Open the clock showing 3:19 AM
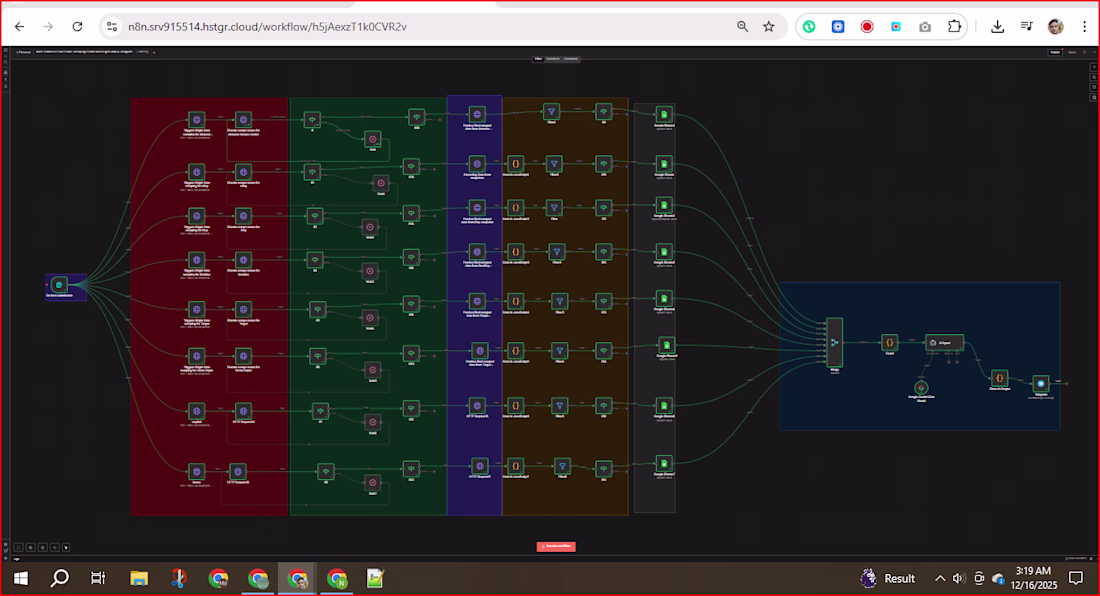Image resolution: width=1100 pixels, height=596 pixels. click(1033, 578)
